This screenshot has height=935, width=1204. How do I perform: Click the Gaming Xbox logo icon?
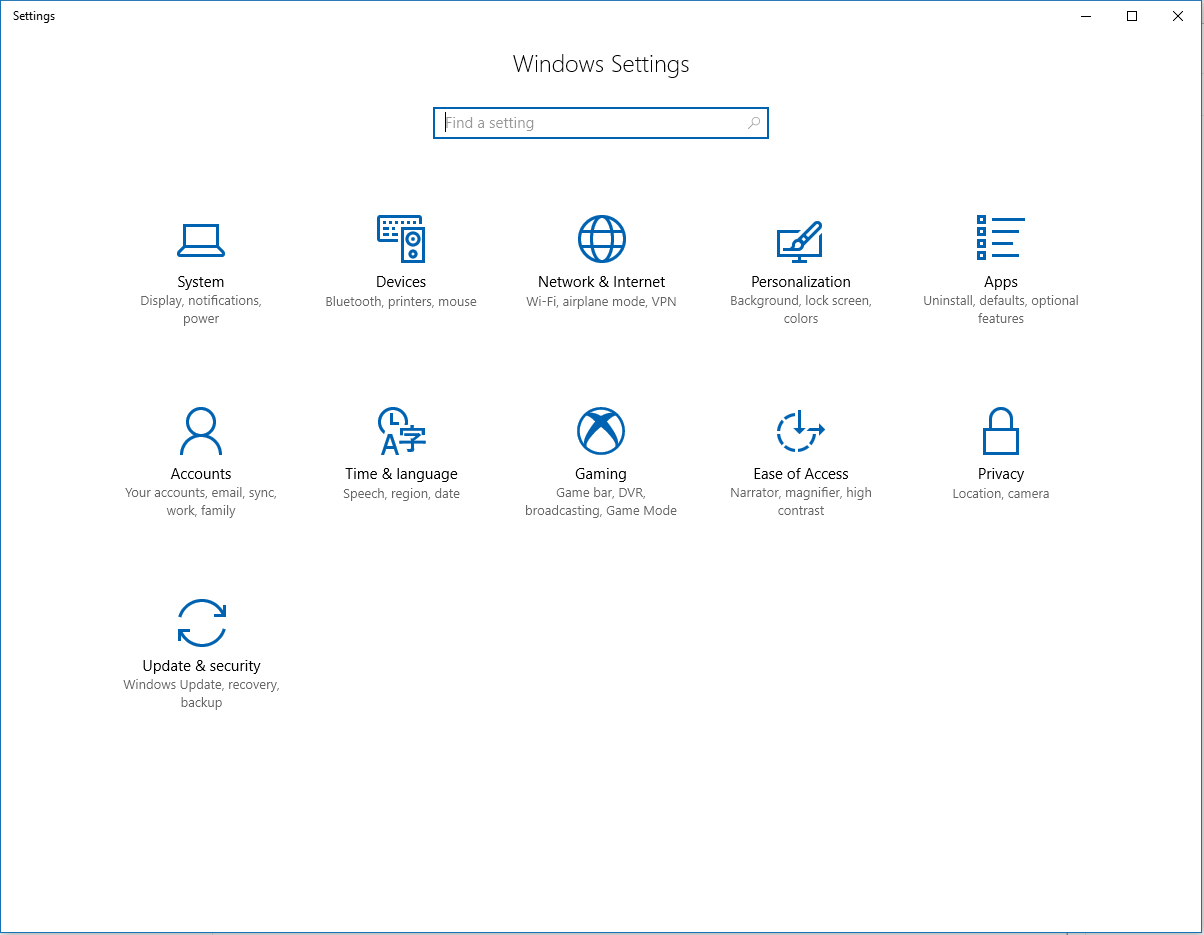point(601,431)
